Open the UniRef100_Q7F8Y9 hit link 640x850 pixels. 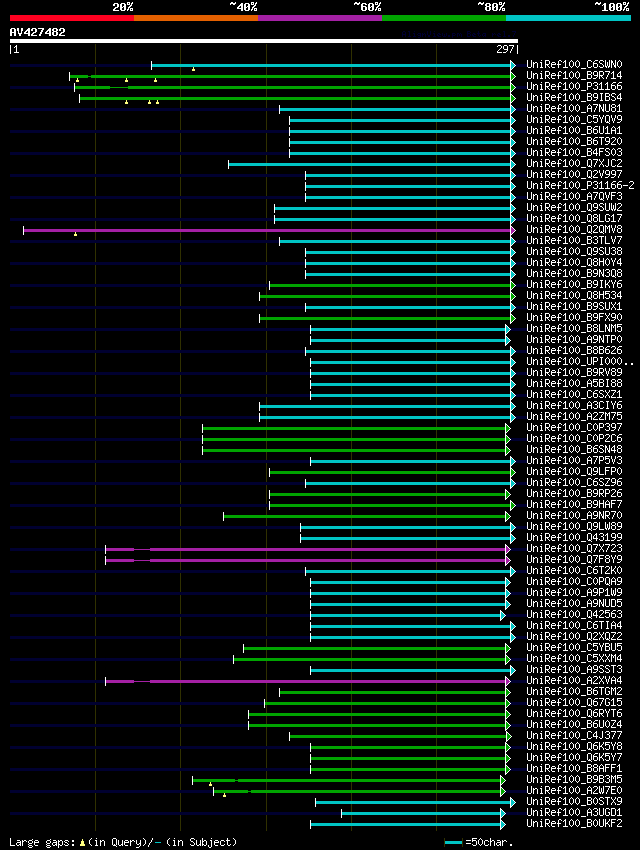coord(574,559)
